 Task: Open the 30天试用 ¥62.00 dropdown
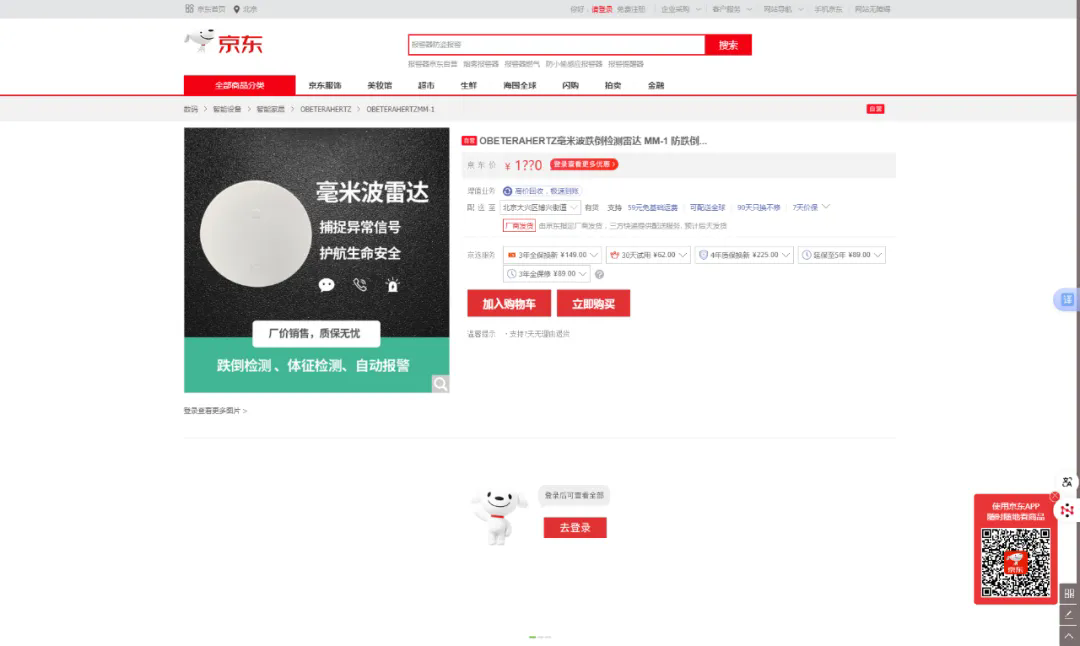(x=648, y=255)
